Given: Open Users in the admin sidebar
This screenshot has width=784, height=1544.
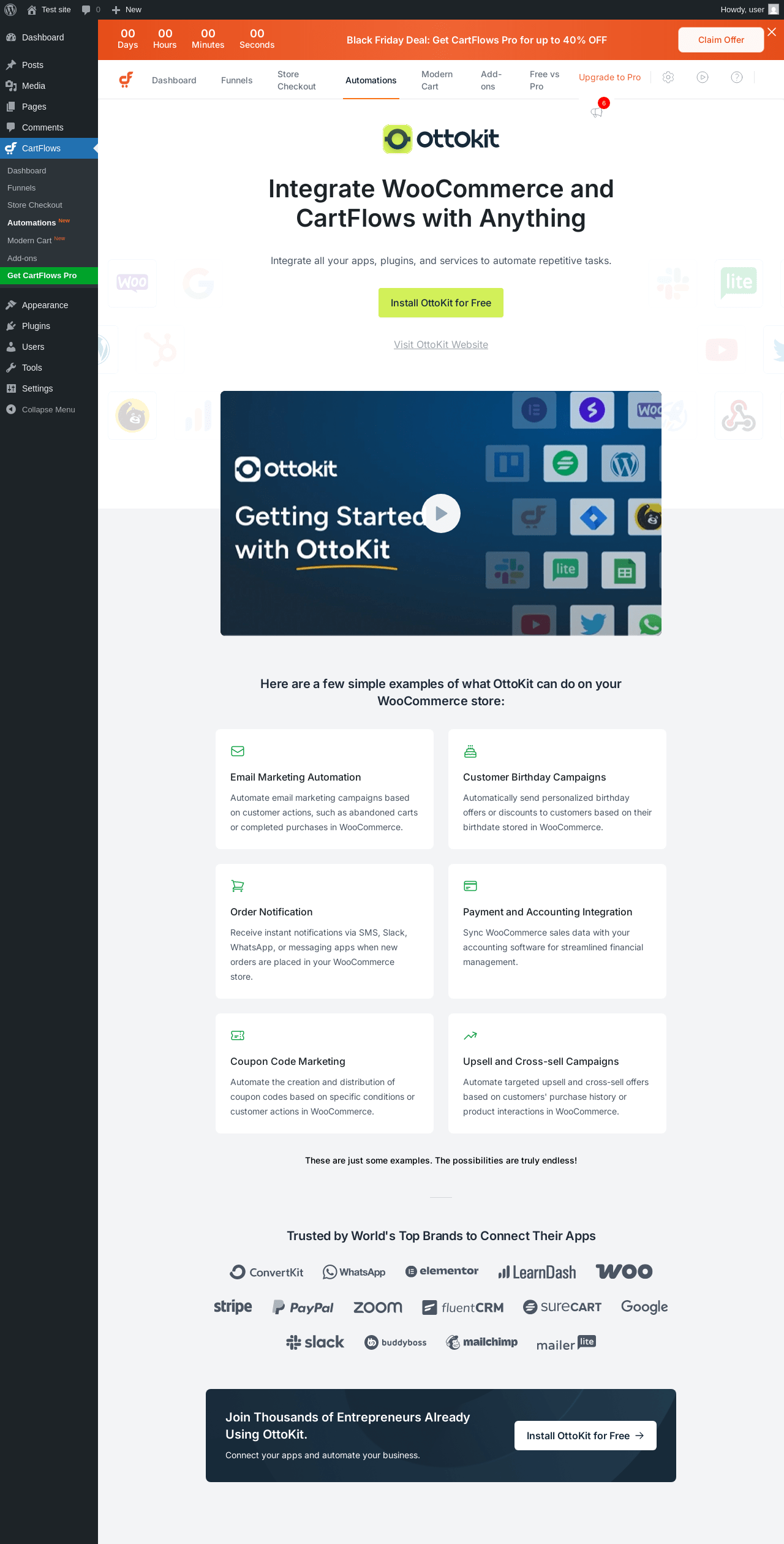Looking at the screenshot, I should 49,347.
